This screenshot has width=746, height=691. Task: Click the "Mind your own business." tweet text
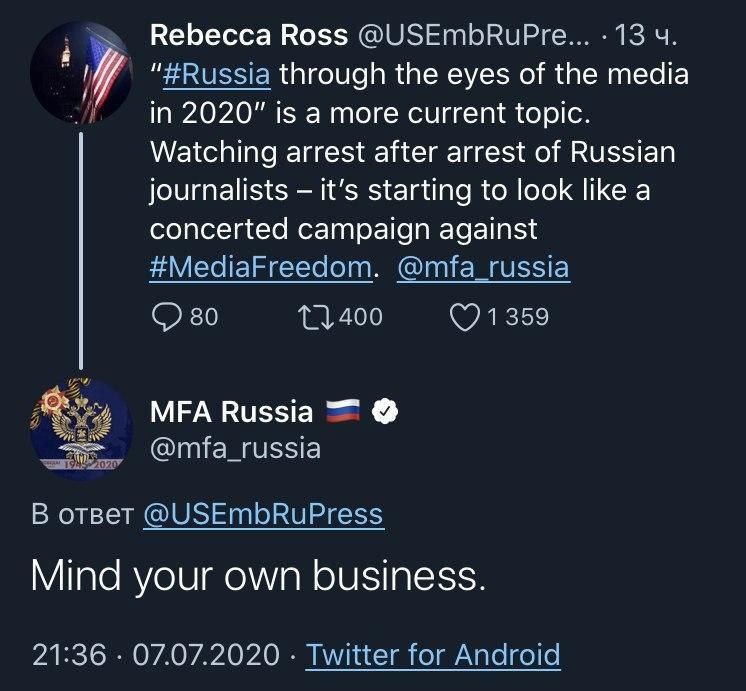[258, 576]
